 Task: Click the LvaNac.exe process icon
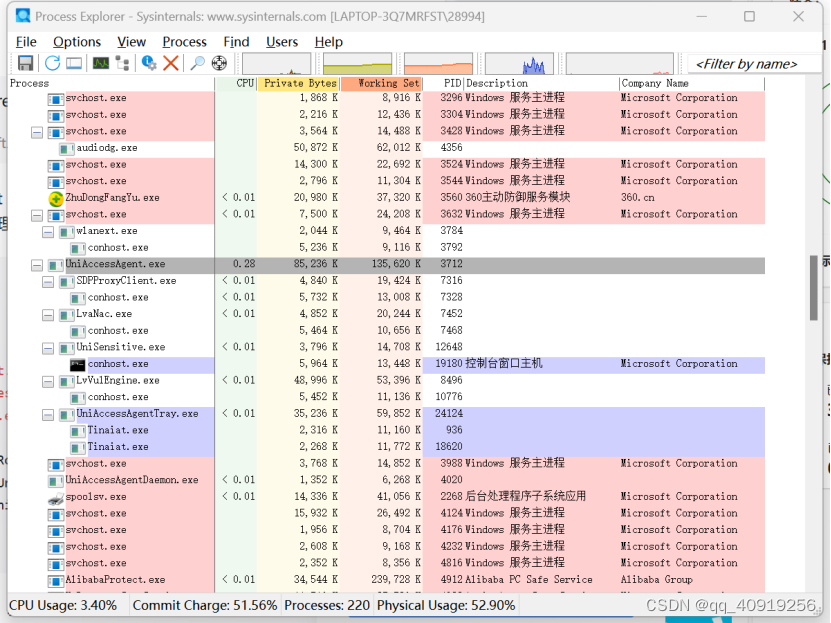pos(67,315)
